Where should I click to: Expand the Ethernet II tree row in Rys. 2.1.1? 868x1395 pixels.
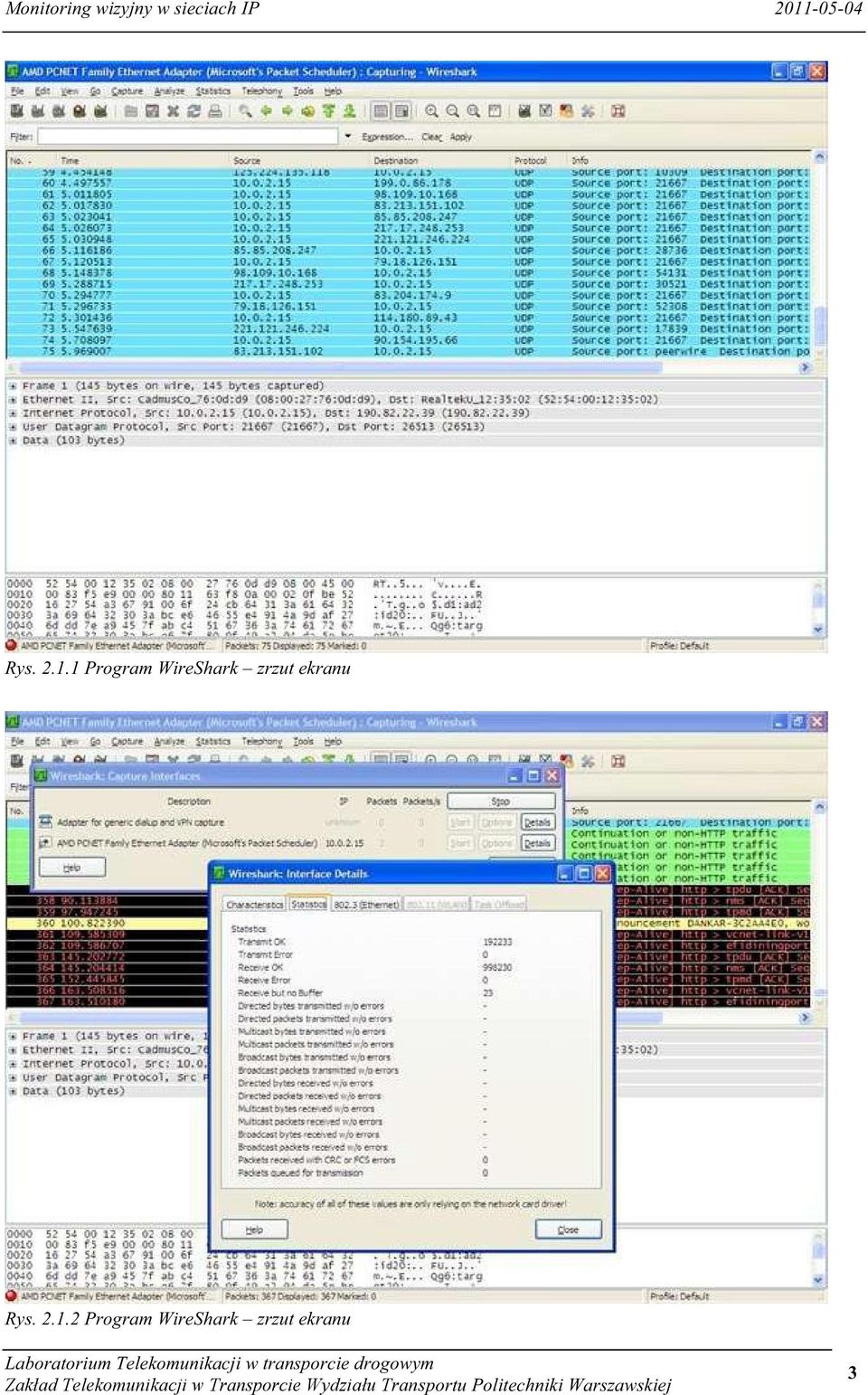click(x=13, y=399)
